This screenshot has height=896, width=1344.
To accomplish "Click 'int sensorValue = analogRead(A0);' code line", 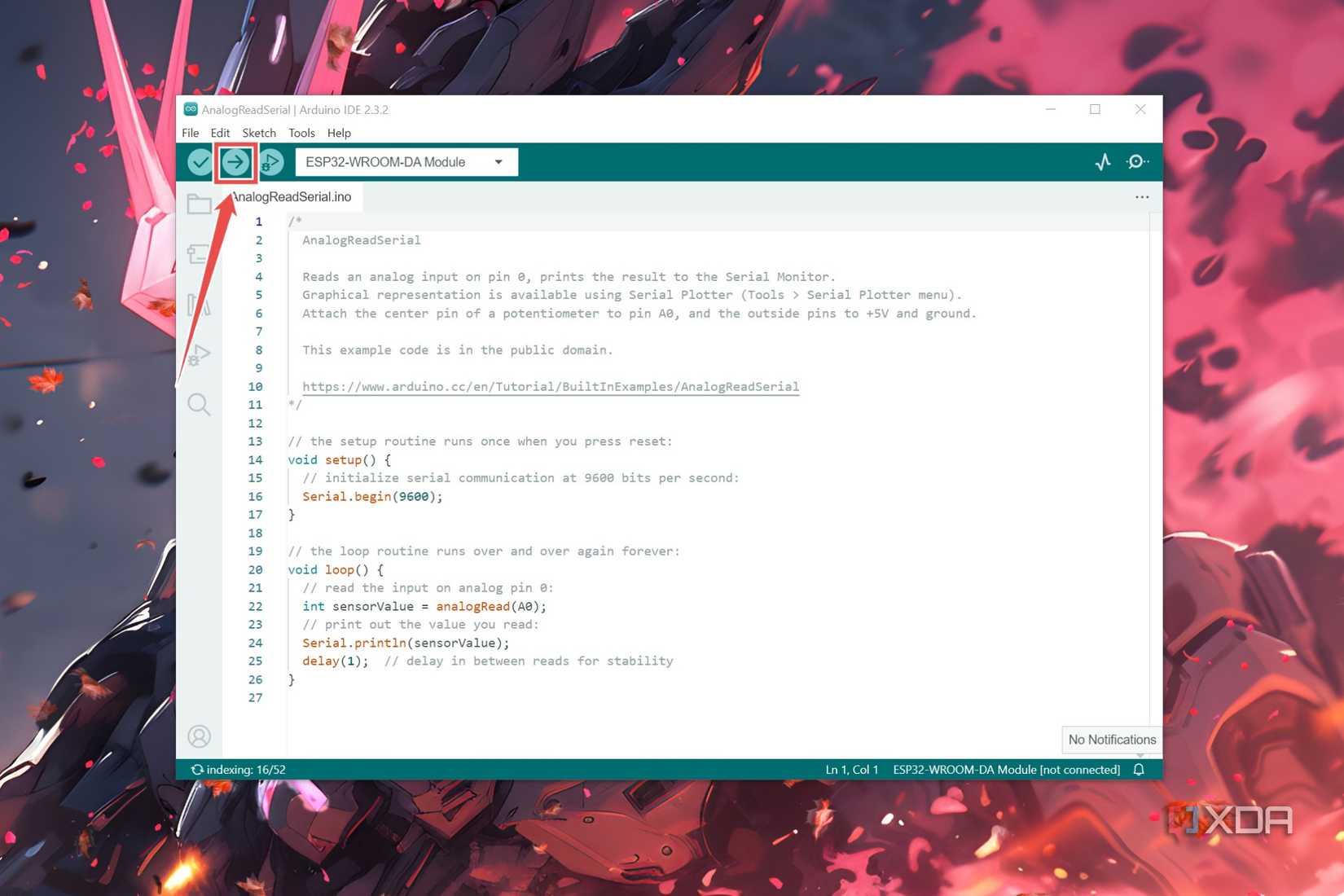I will pos(424,606).
